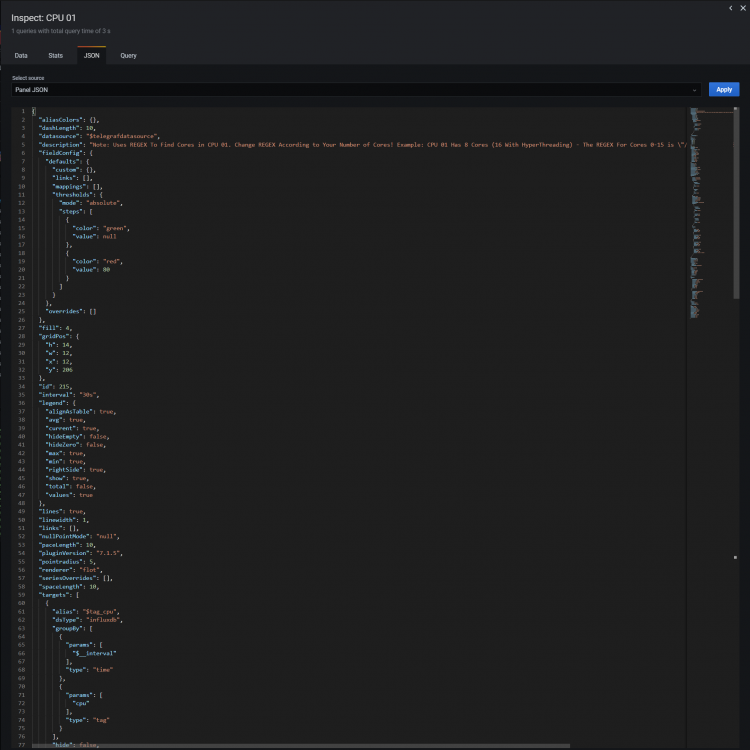The image size is (750, 750).
Task: Click the arrow icon to expand the drawer
Action: [730, 8]
